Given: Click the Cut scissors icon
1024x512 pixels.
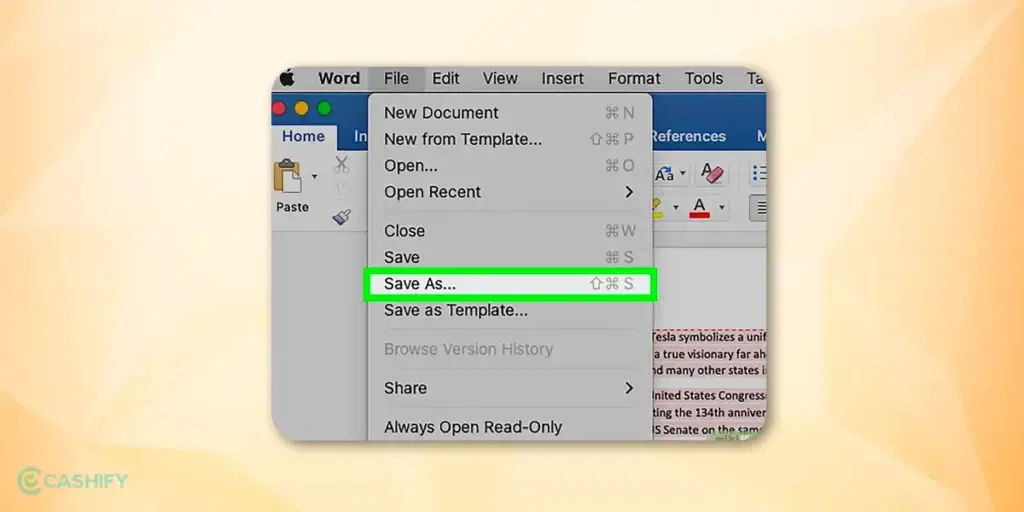Looking at the screenshot, I should coord(341,165).
